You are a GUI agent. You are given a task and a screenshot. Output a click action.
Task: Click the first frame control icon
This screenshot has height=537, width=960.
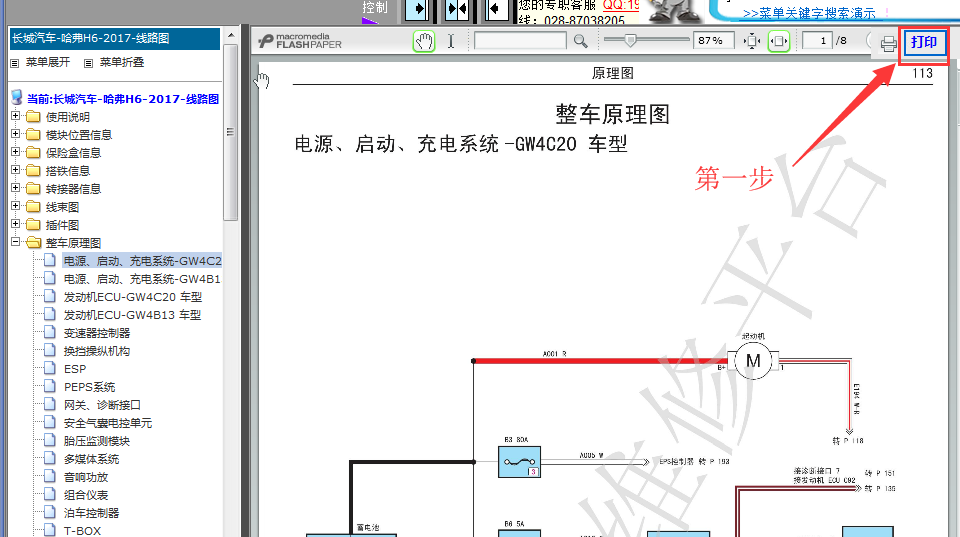pyautogui.click(x=418, y=9)
